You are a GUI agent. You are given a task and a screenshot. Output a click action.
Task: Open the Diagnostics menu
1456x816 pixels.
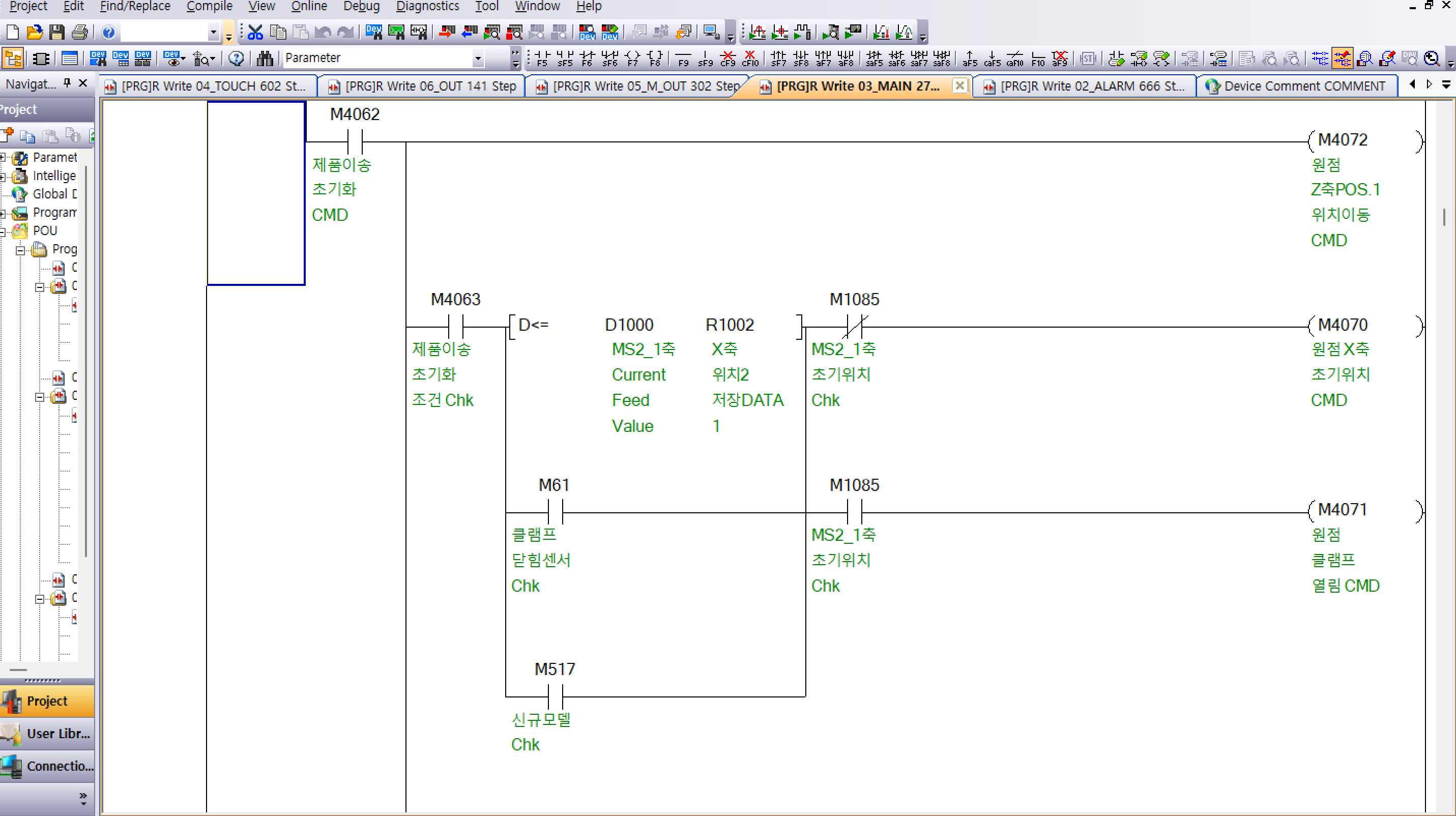[x=427, y=6]
